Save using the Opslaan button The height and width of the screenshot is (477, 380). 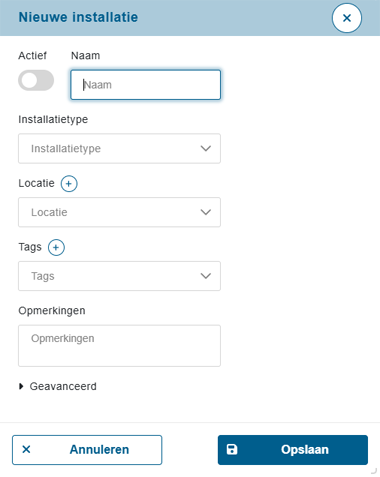293,450
